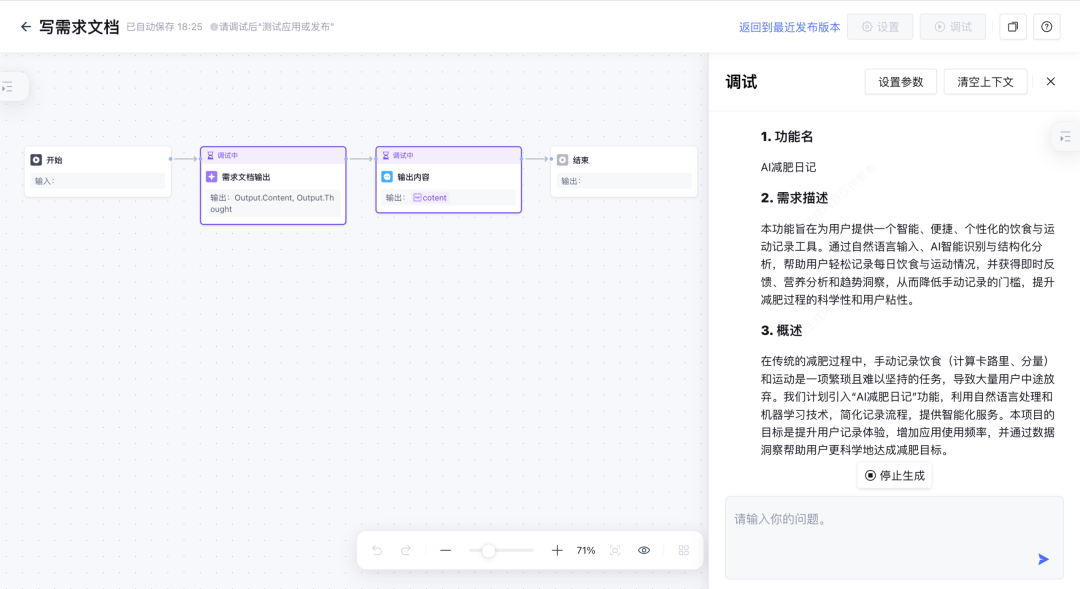1080x589 pixels.
Task: Click the blue 输出内容 node icon
Action: point(389,177)
